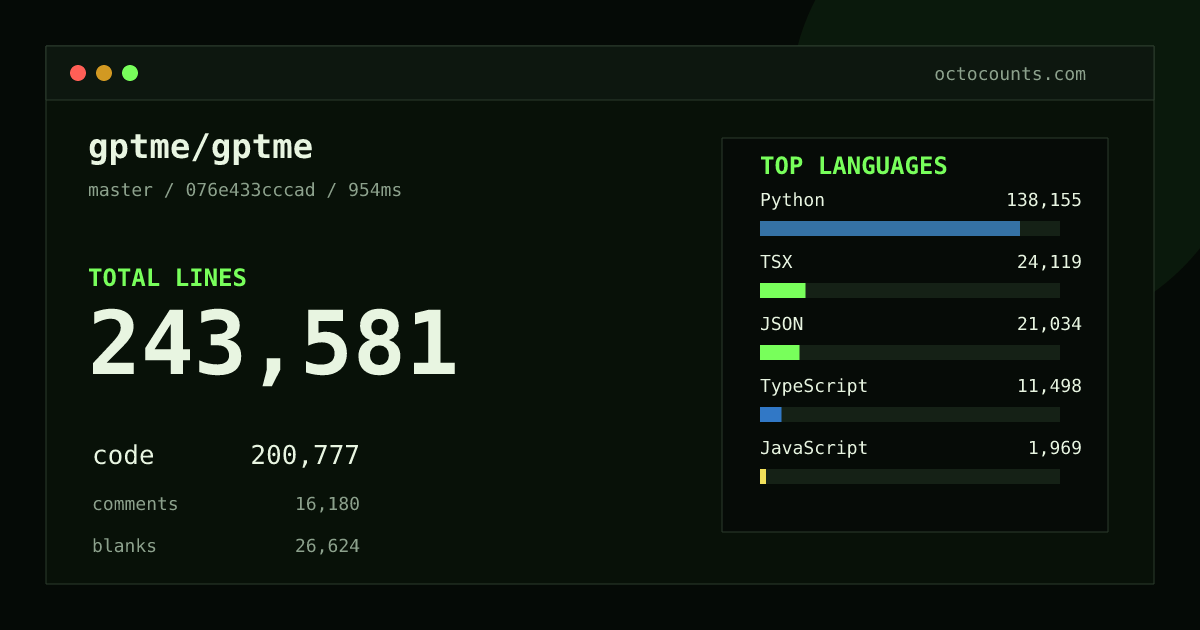Click the green window dot

click(130, 73)
